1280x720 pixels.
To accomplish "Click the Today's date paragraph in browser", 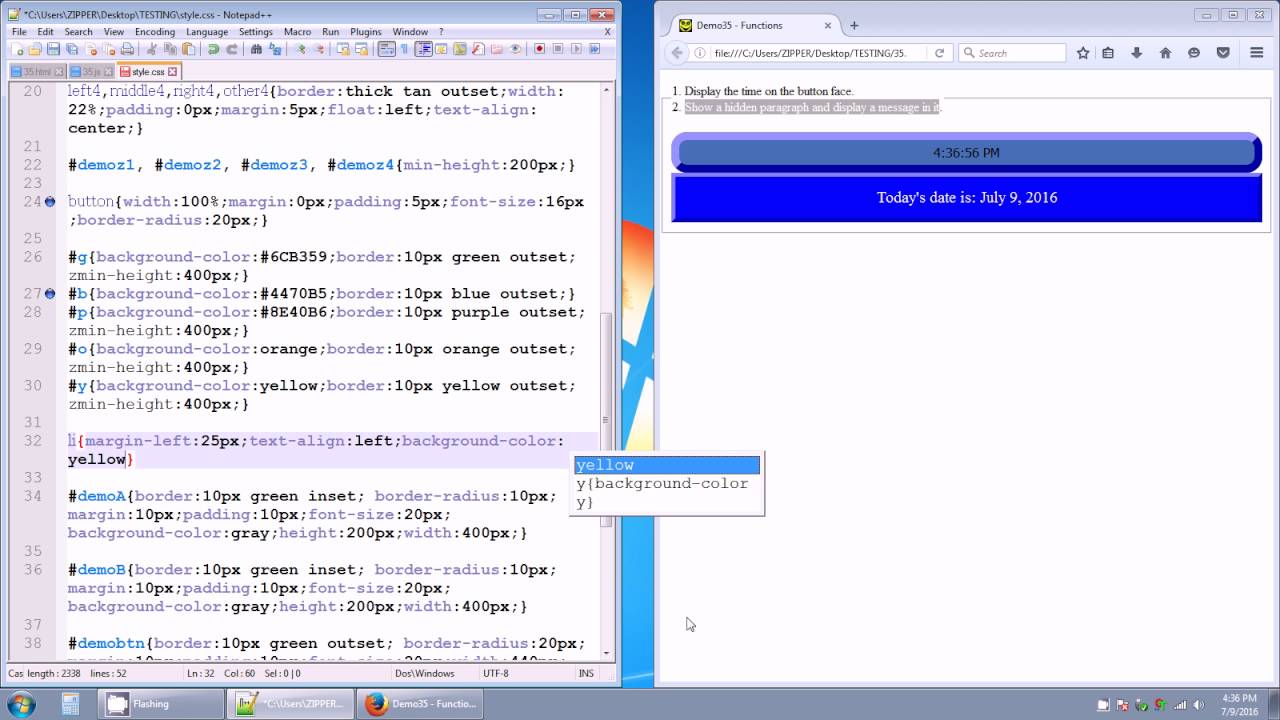I will pos(966,197).
